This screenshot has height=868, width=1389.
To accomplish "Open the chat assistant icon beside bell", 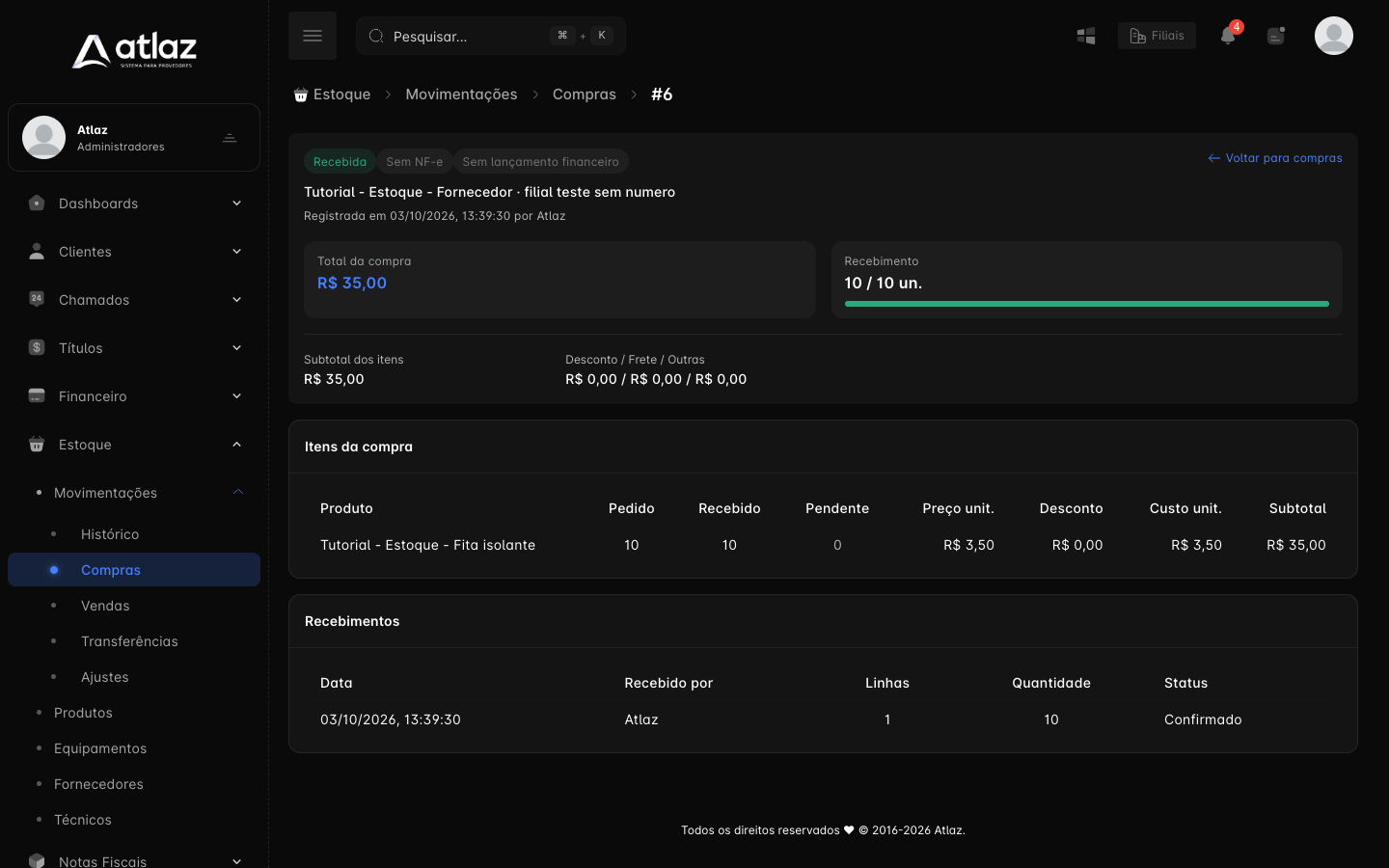I will click(x=1276, y=36).
